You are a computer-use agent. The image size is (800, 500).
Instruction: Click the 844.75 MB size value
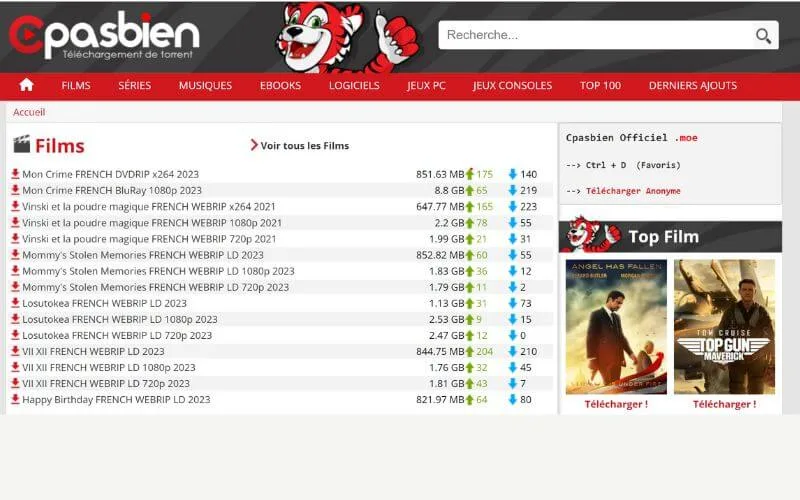coord(440,351)
